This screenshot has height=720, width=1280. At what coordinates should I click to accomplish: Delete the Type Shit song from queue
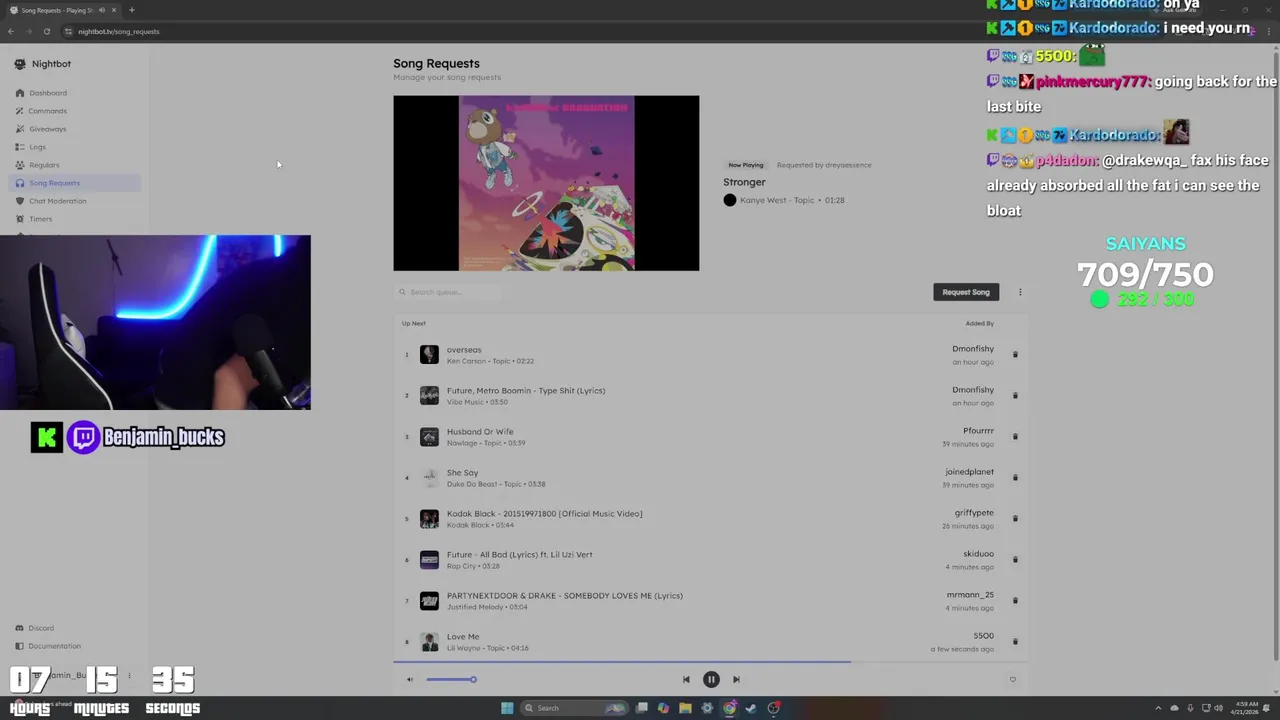pos(1015,395)
